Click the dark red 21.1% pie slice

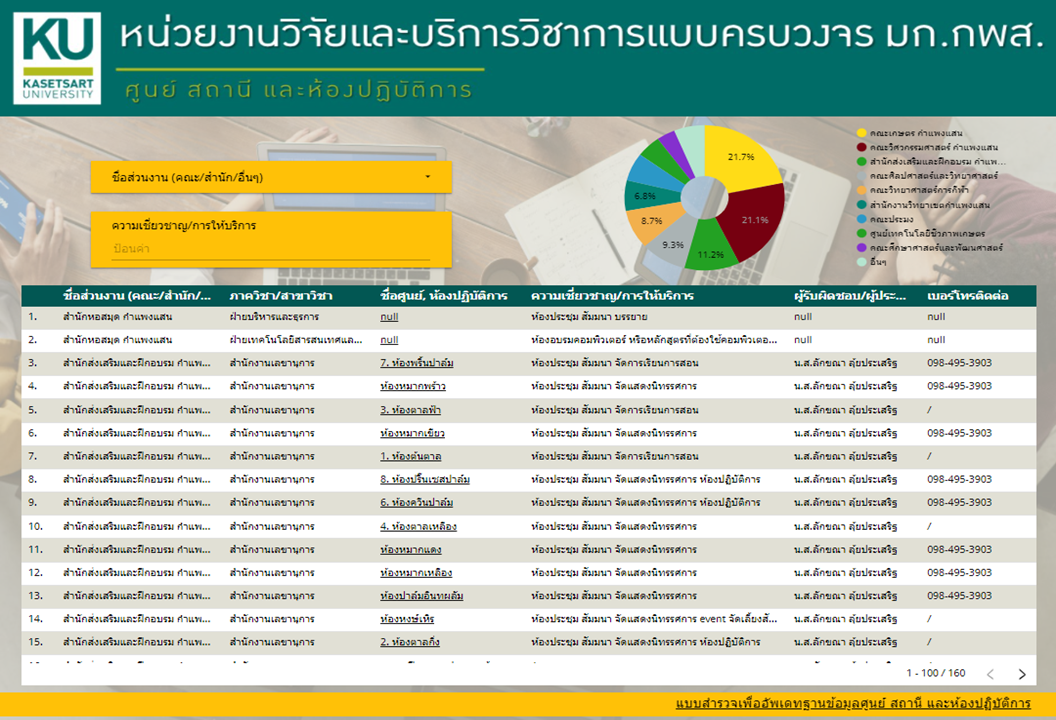coord(753,219)
